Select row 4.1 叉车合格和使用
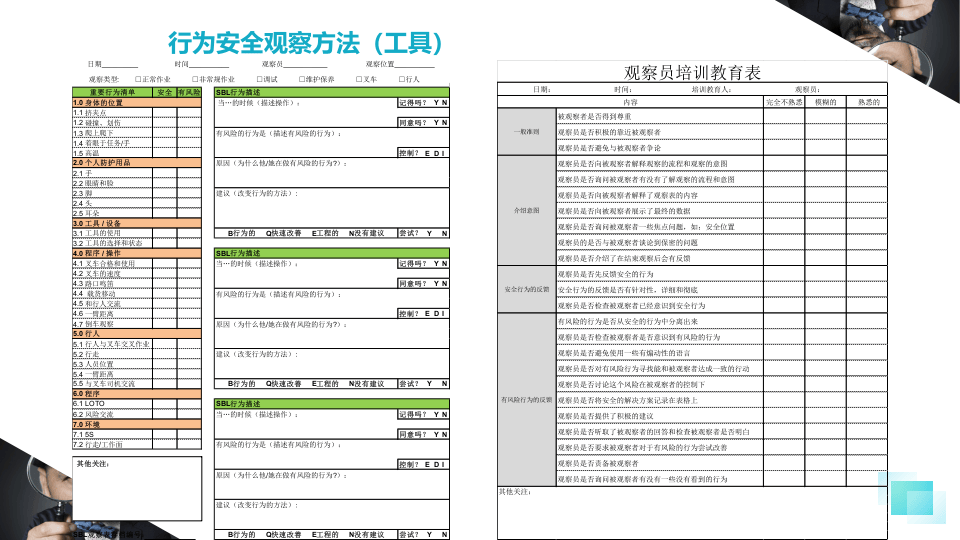Screen dimensions: 960x540 (137, 264)
